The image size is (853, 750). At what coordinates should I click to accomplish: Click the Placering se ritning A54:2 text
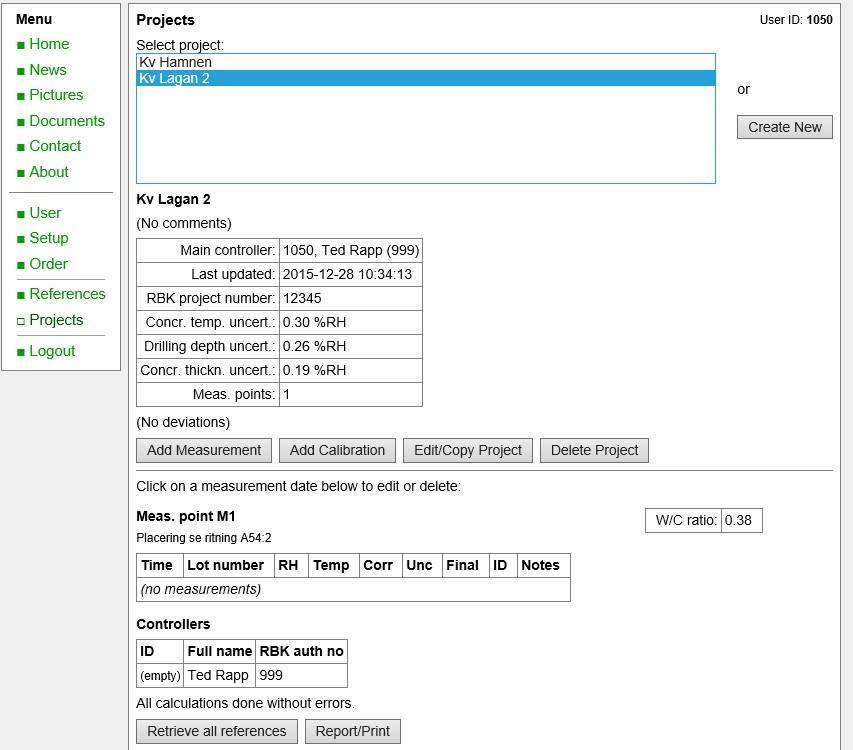[x=203, y=538]
